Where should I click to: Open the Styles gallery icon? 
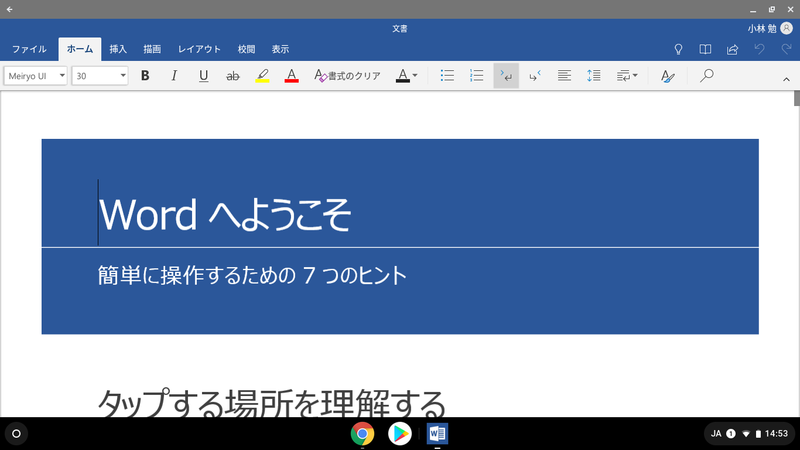point(667,76)
